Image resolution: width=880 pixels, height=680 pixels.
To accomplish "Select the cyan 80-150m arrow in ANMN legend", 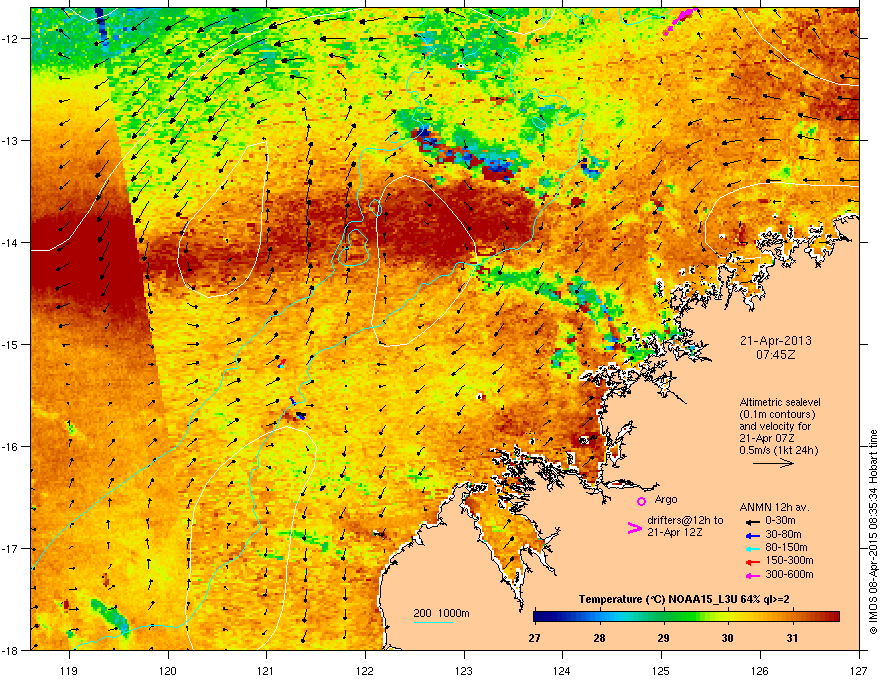I will tap(753, 549).
